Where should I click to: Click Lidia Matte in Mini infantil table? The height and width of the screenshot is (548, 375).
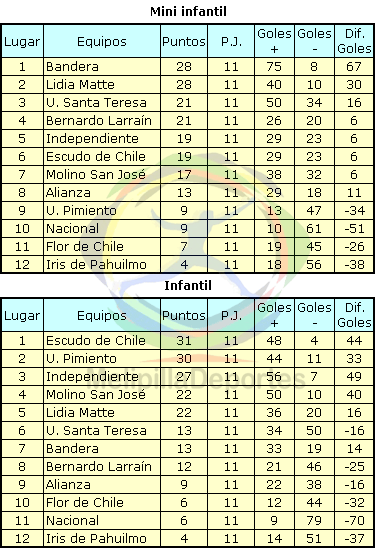(x=80, y=85)
